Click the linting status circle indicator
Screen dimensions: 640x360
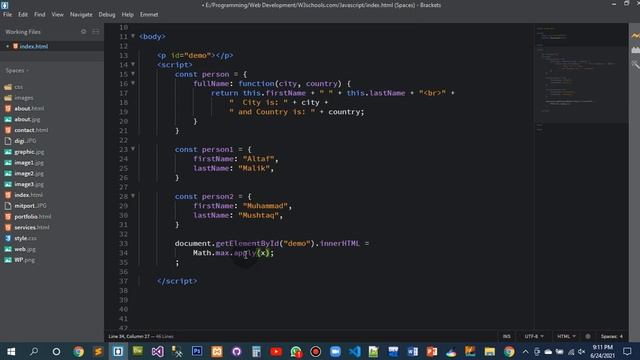(x=588, y=336)
